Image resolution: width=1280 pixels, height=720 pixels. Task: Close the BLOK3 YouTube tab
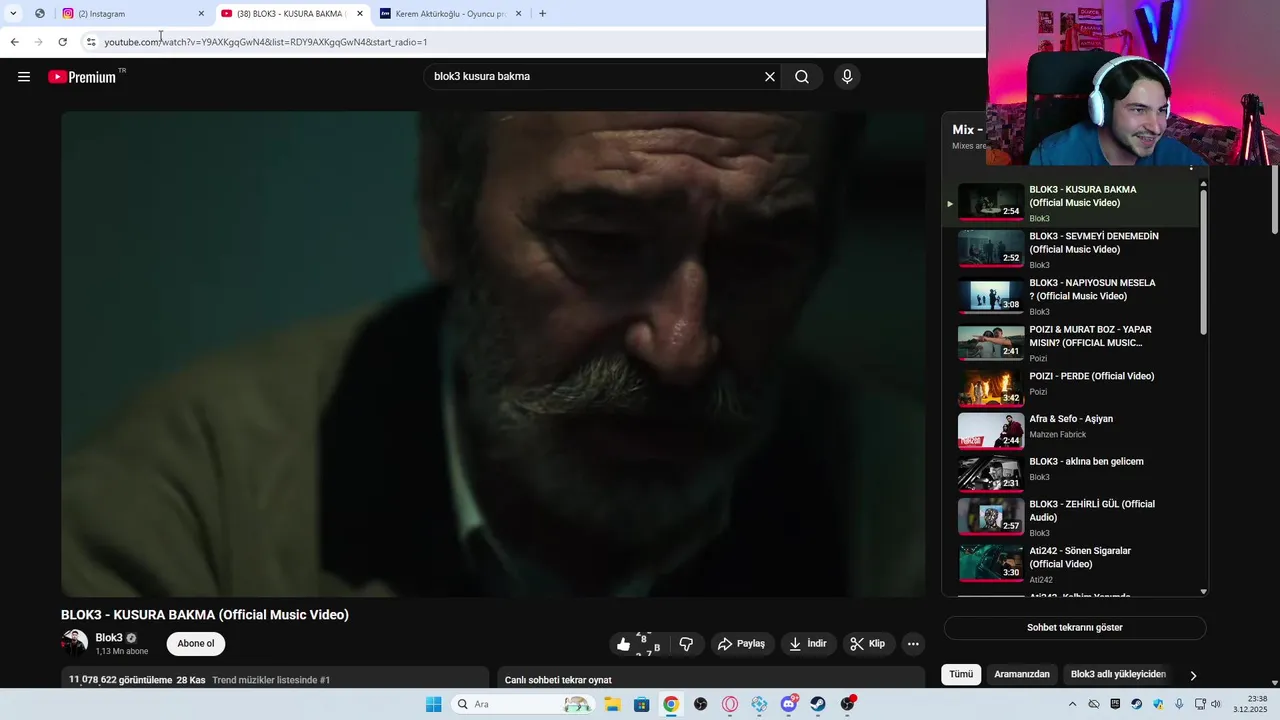click(360, 14)
